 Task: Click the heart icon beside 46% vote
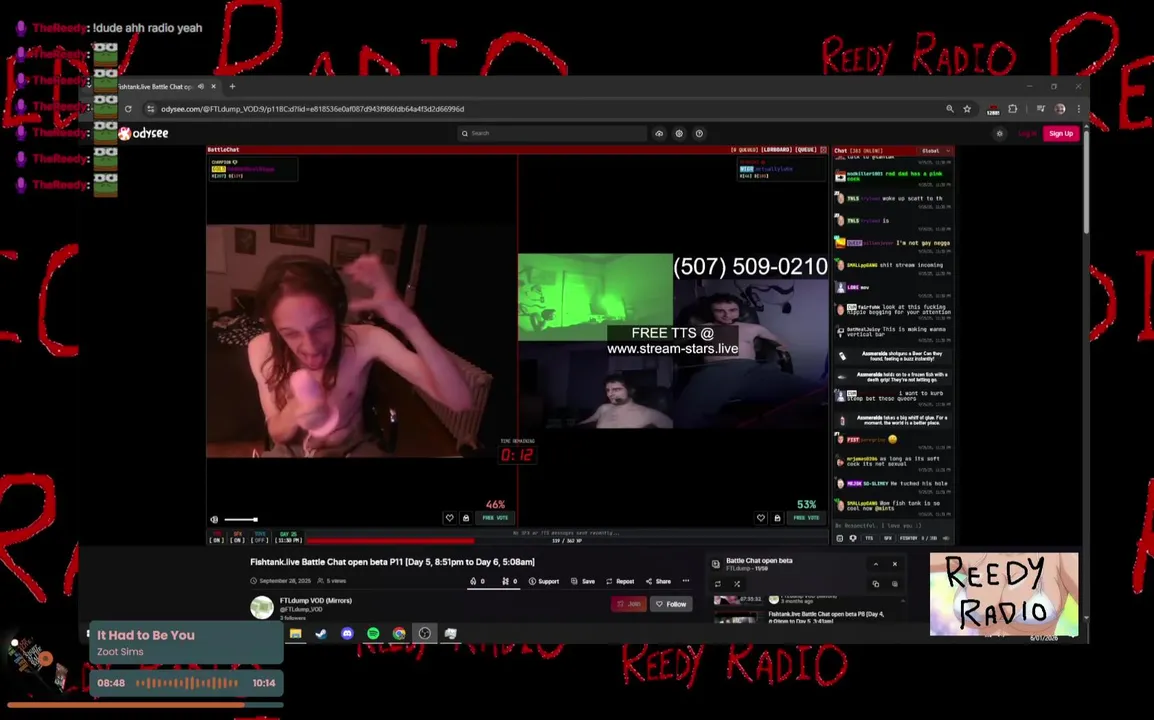[450, 518]
